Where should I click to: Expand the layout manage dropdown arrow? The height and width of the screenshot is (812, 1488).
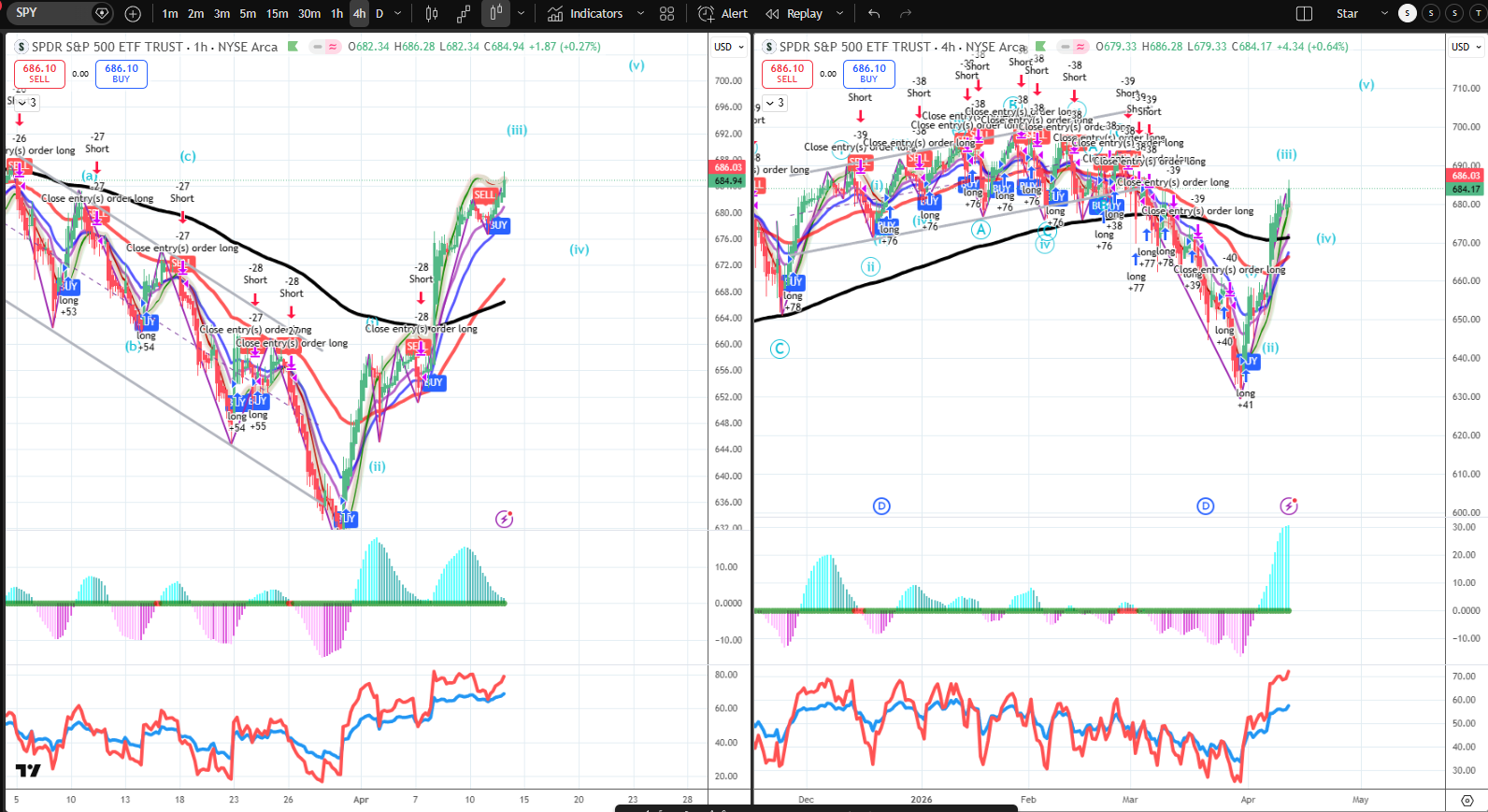pos(1384,14)
